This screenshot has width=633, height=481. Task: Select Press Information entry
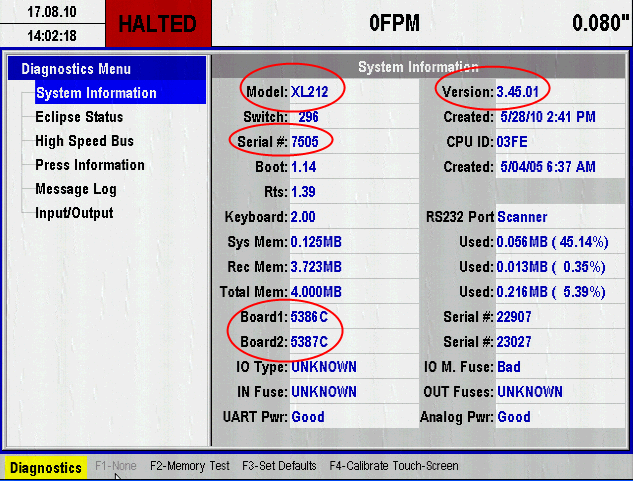[x=90, y=165]
